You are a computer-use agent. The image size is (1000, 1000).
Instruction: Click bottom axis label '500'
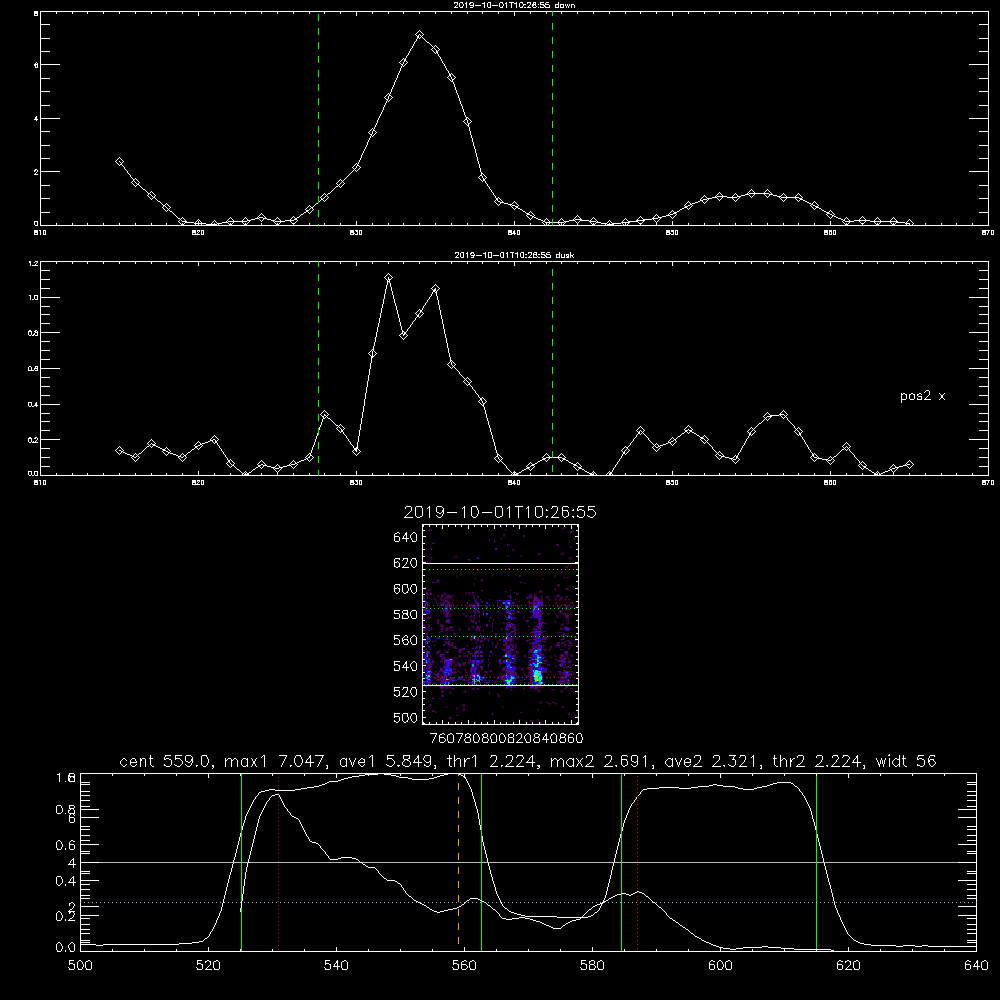click(80, 966)
